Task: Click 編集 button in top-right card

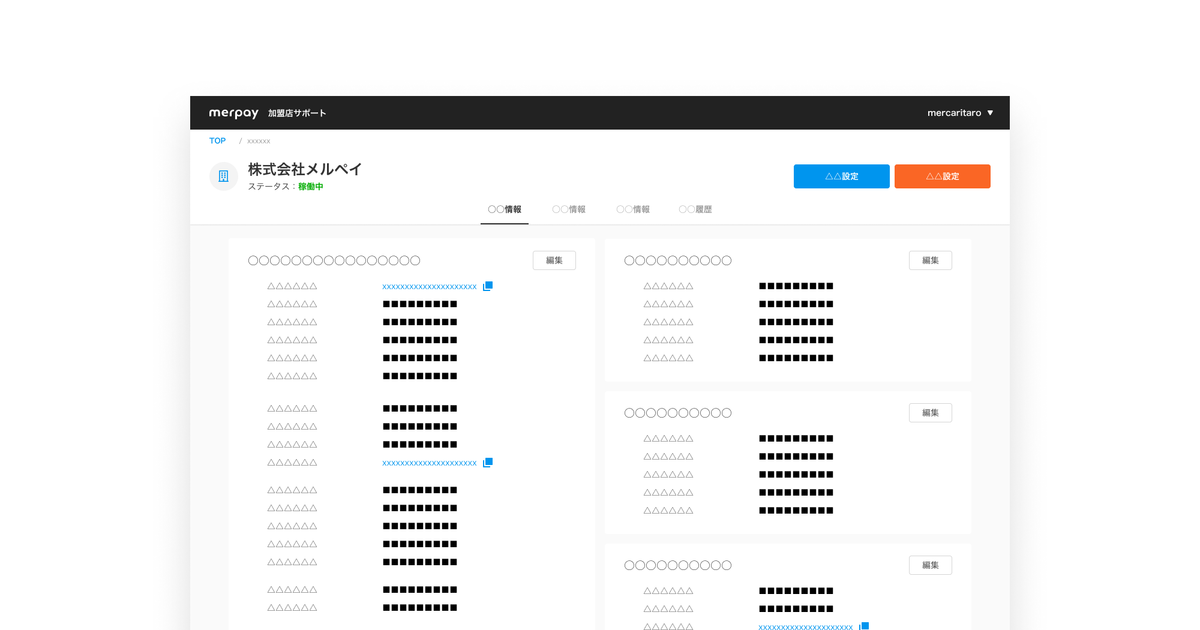Action: pyautogui.click(x=930, y=260)
